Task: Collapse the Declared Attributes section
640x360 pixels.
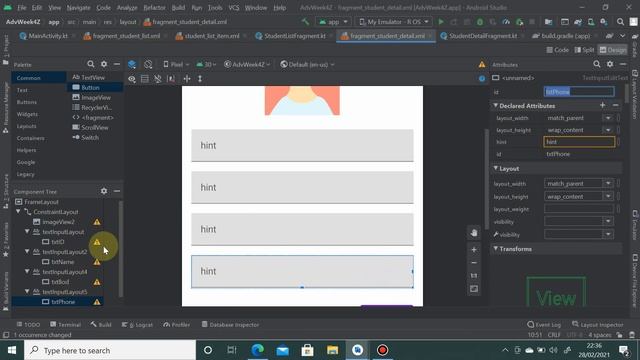Action: coord(496,106)
